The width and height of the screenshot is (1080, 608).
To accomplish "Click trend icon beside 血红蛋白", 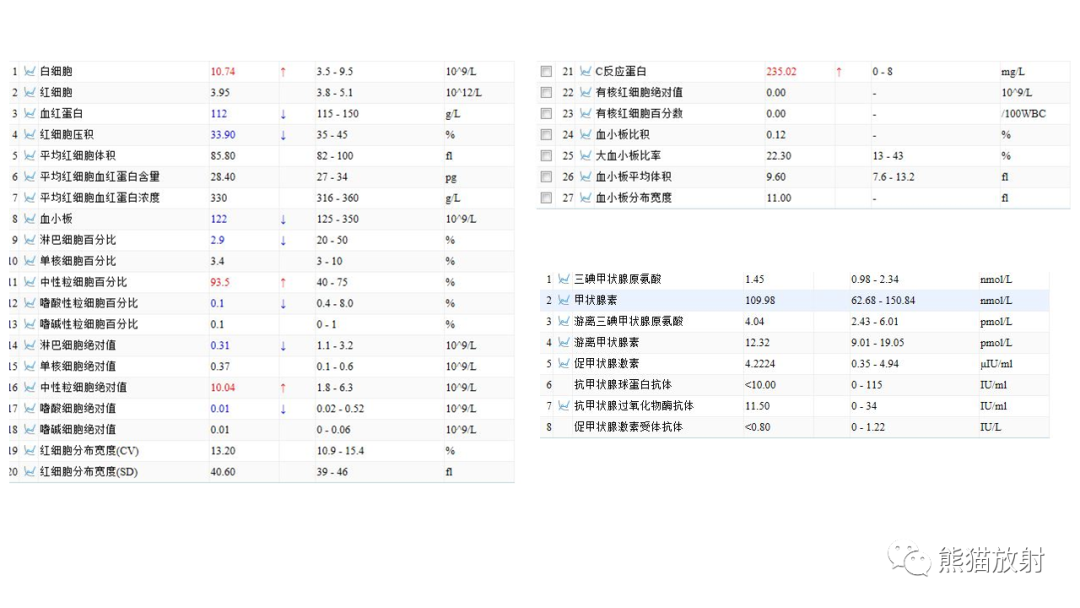I will [30, 114].
